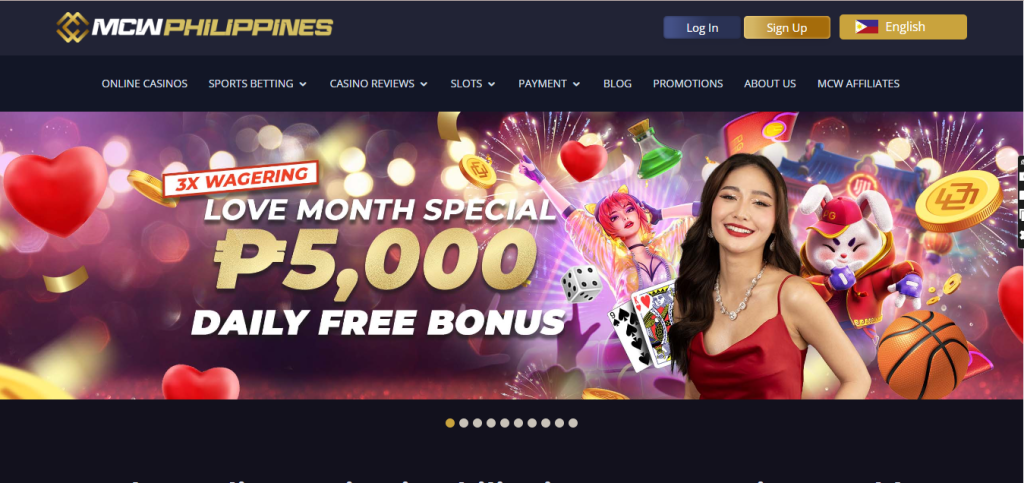Open the Slots dropdown menu
Image resolution: width=1024 pixels, height=483 pixels.
[x=473, y=84]
